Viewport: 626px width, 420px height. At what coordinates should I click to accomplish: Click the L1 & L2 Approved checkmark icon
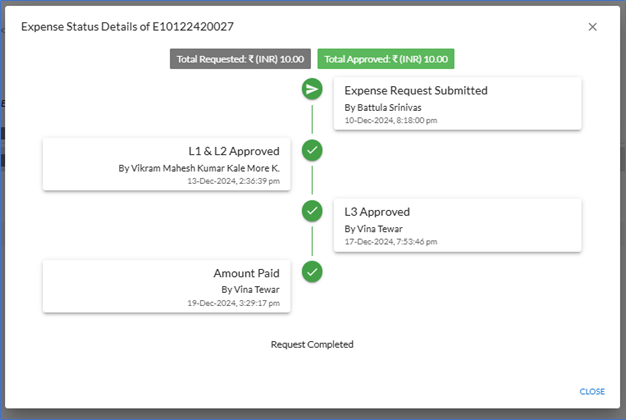tap(312, 151)
